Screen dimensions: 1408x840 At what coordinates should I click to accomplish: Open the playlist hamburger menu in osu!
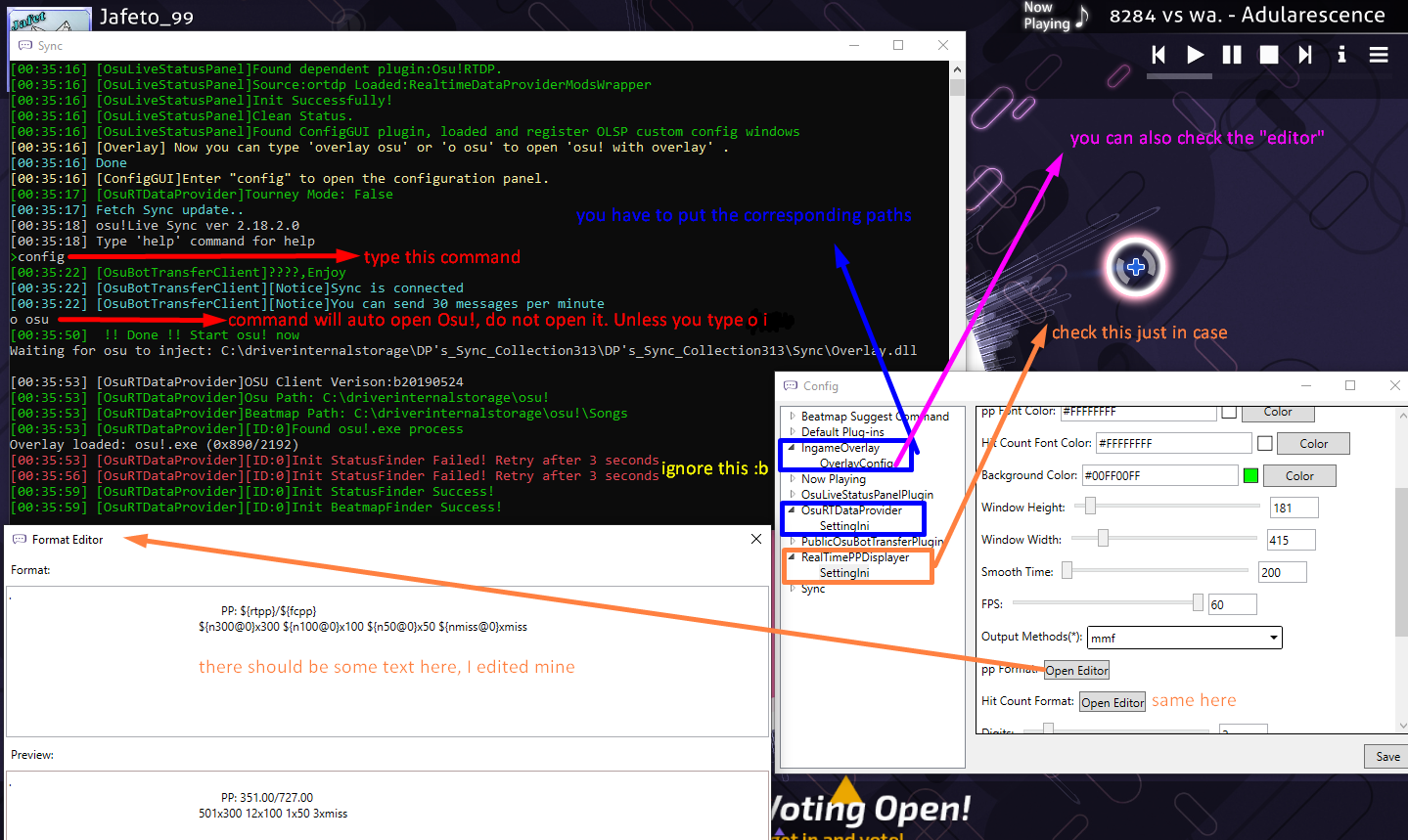pyautogui.click(x=1379, y=55)
